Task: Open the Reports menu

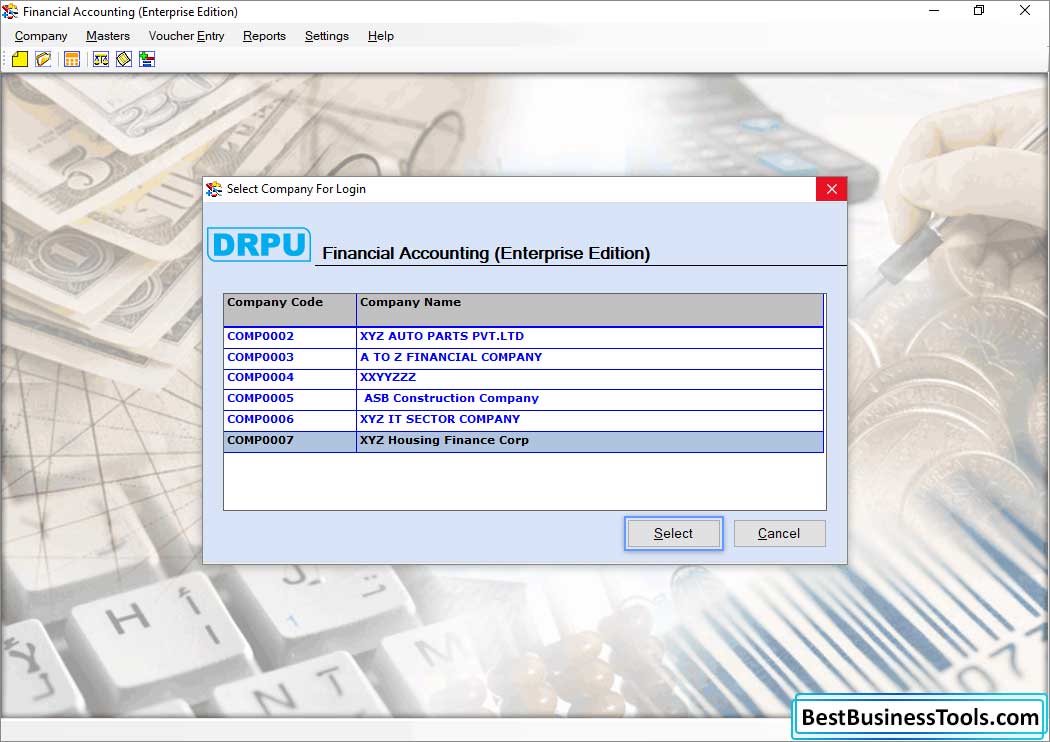Action: coord(264,36)
